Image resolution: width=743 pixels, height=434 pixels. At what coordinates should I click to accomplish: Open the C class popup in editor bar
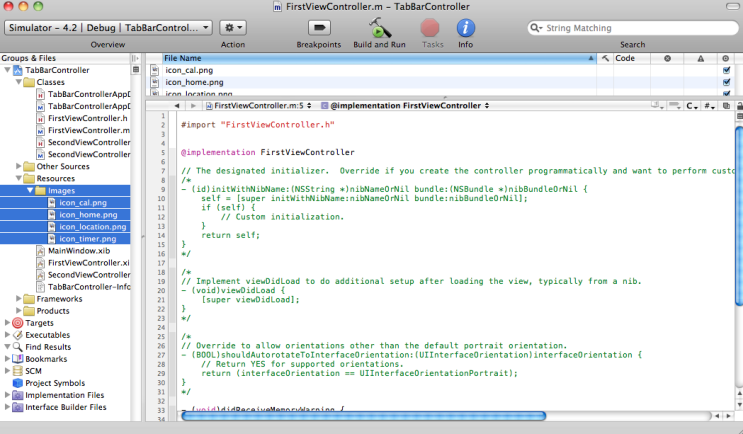692,106
